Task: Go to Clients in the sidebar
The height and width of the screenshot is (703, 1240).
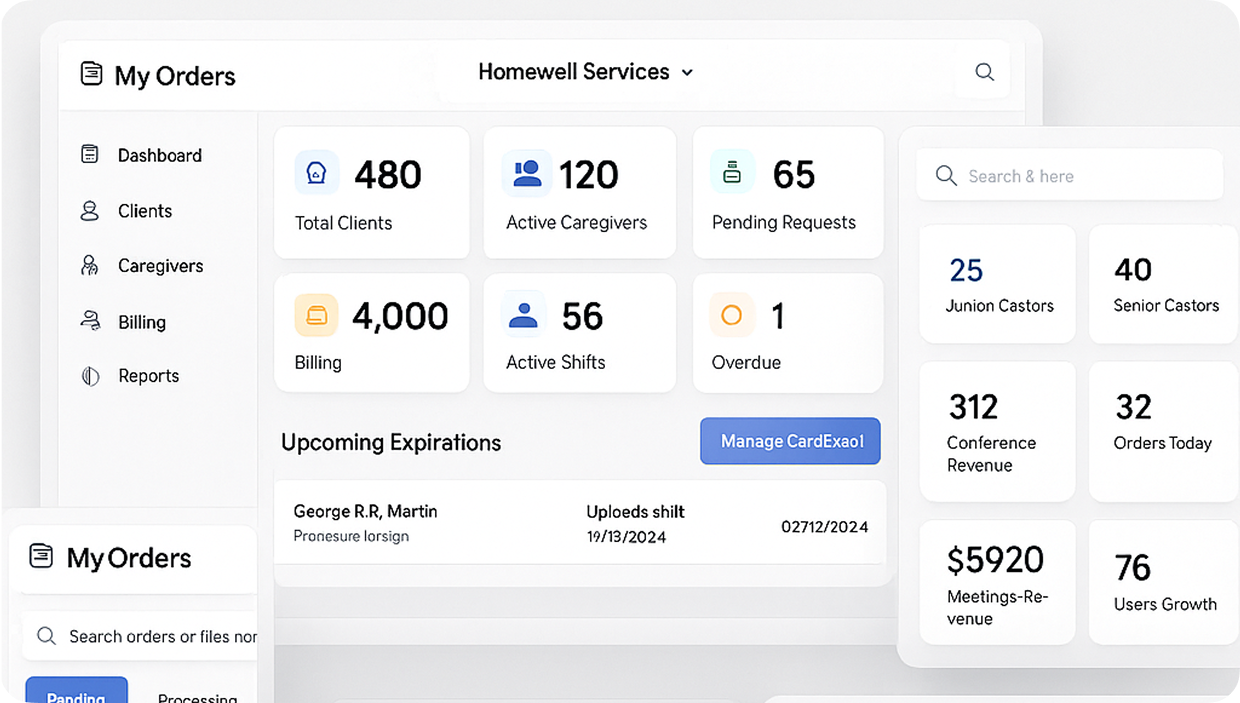Action: [x=144, y=211]
